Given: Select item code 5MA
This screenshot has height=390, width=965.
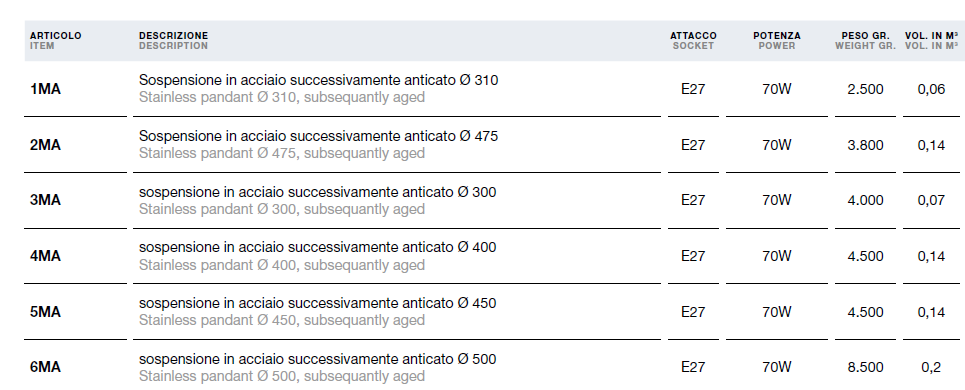Looking at the screenshot, I should pyautogui.click(x=46, y=312).
